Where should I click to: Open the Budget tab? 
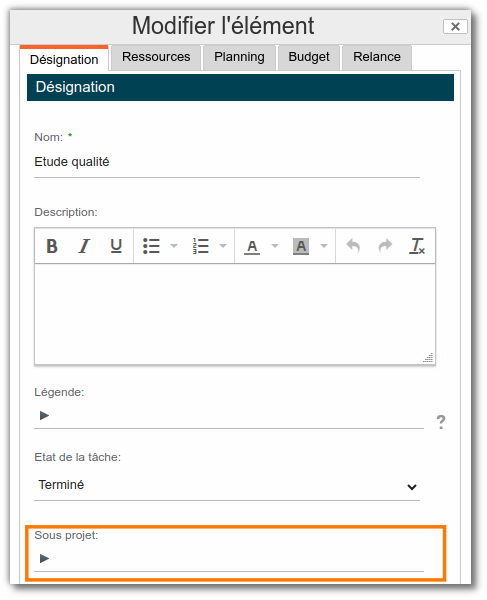coord(309,57)
